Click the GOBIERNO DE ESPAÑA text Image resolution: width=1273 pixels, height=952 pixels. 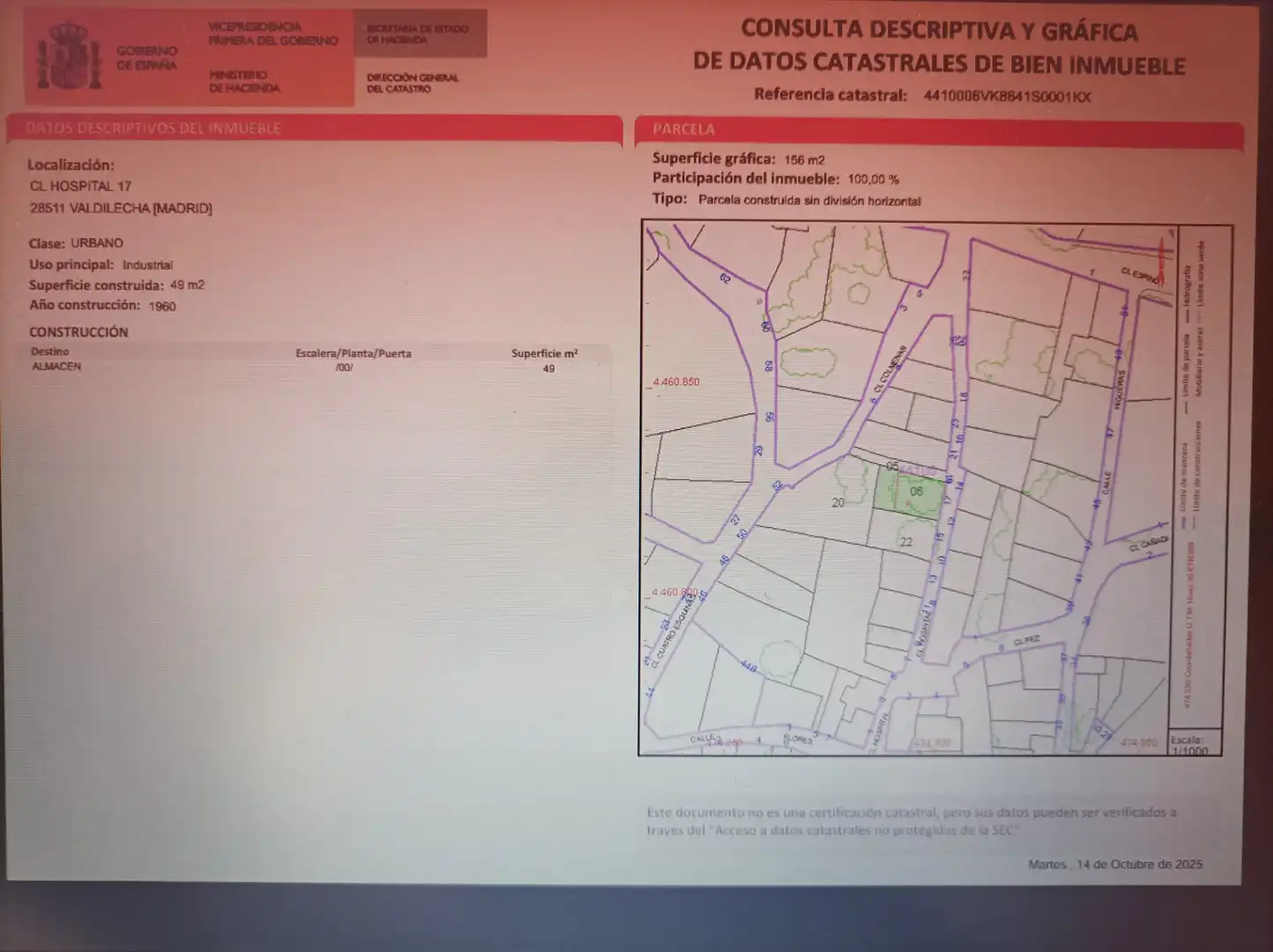(146, 58)
